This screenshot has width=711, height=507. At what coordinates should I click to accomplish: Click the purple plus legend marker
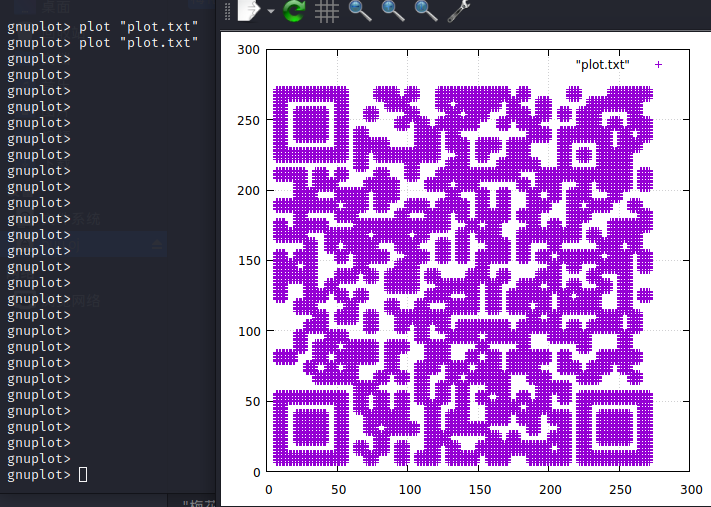click(x=658, y=64)
